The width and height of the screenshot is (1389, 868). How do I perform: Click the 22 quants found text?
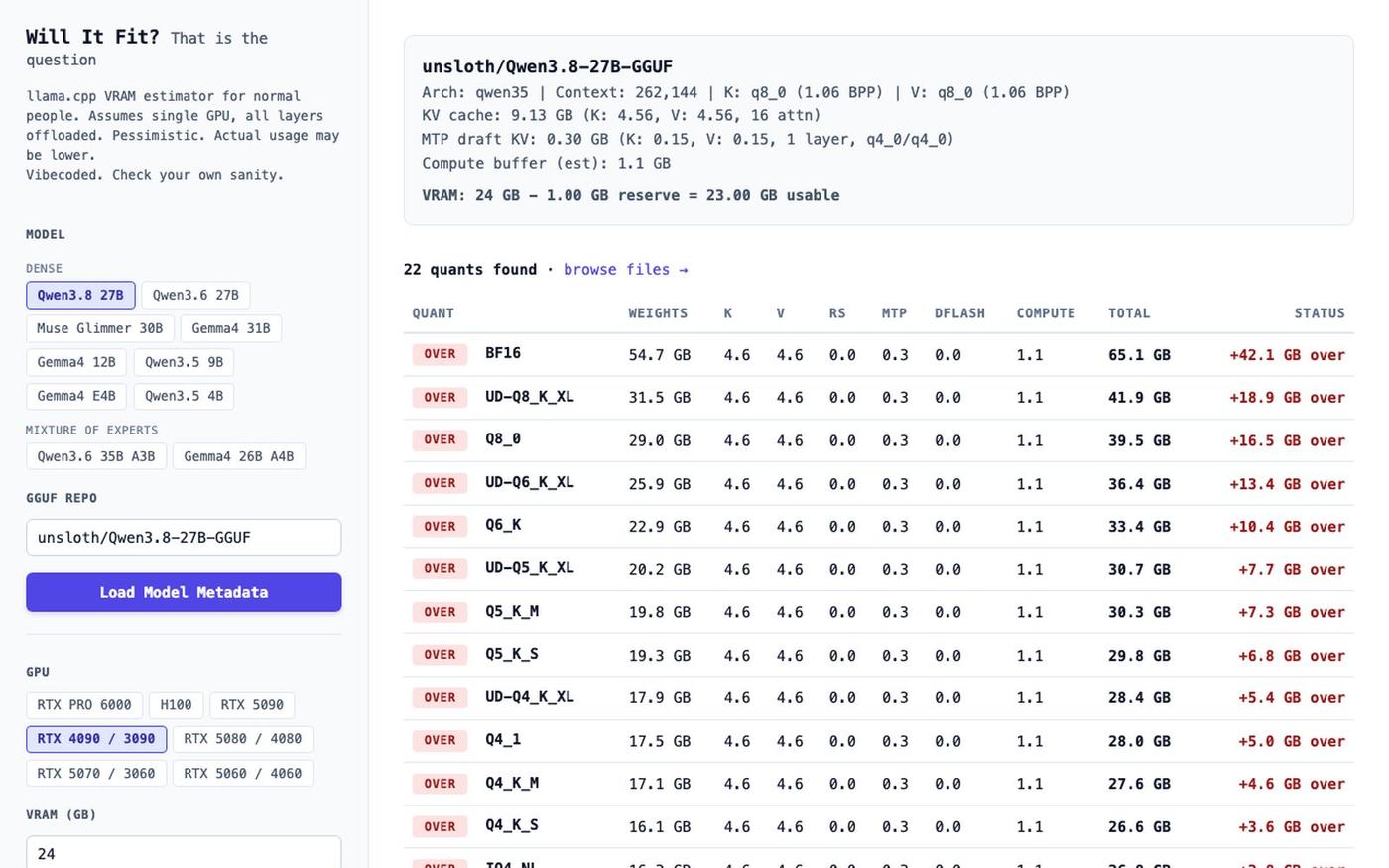point(469,269)
